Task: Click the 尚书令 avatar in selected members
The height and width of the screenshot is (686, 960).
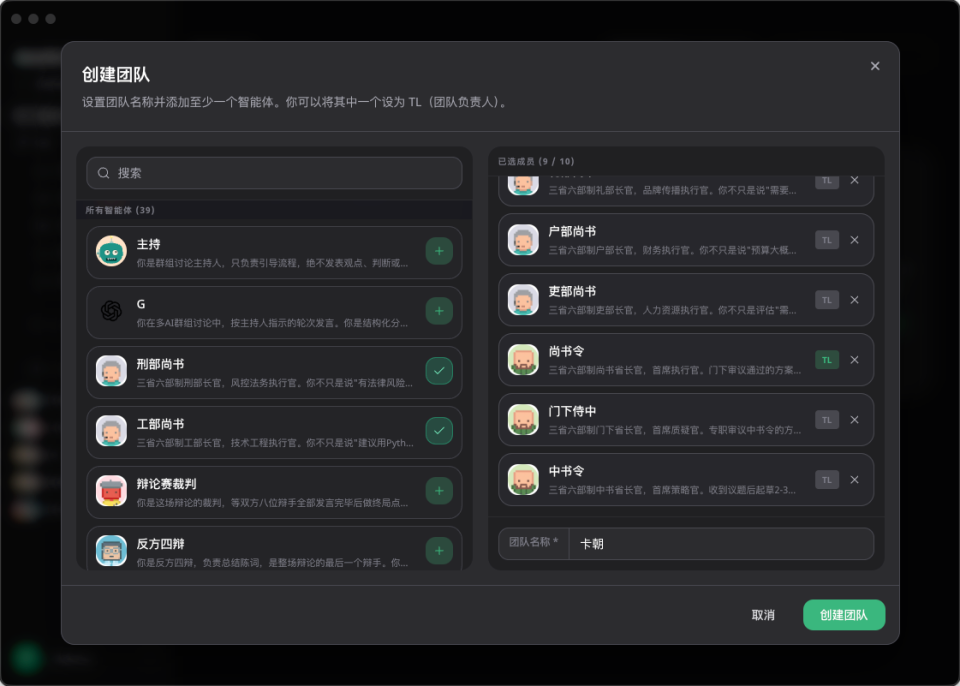Action: pyautogui.click(x=523, y=360)
